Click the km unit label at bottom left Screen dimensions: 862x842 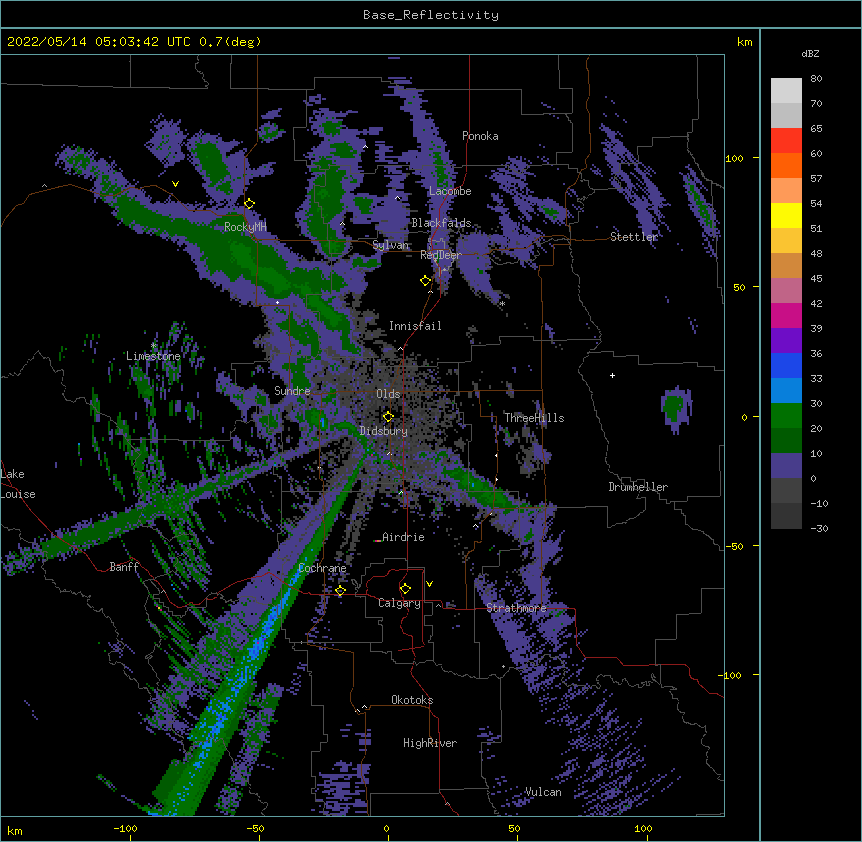coord(14,831)
